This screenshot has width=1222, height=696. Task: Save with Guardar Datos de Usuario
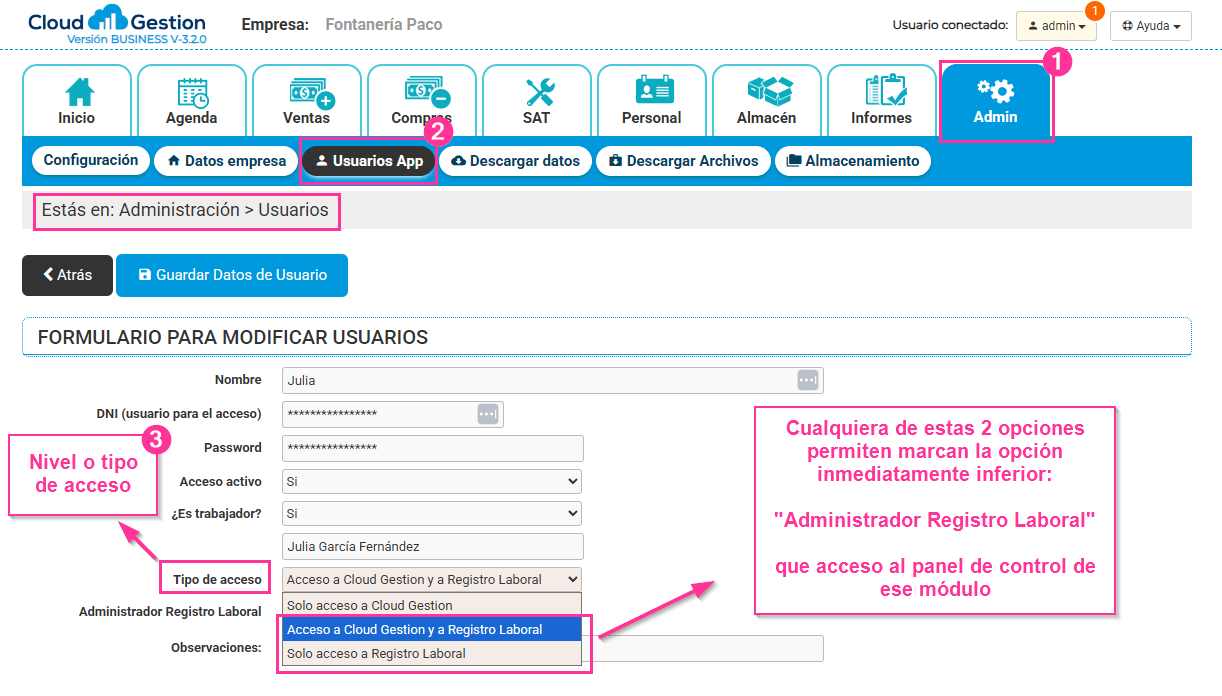click(x=232, y=275)
